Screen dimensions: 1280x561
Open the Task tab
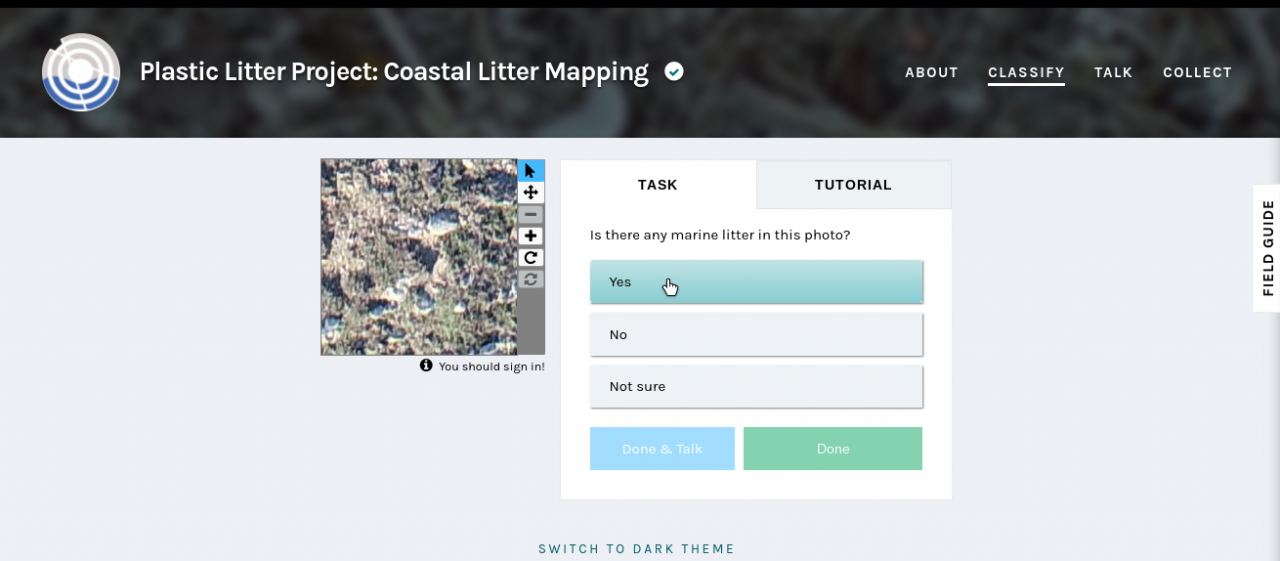click(x=658, y=185)
